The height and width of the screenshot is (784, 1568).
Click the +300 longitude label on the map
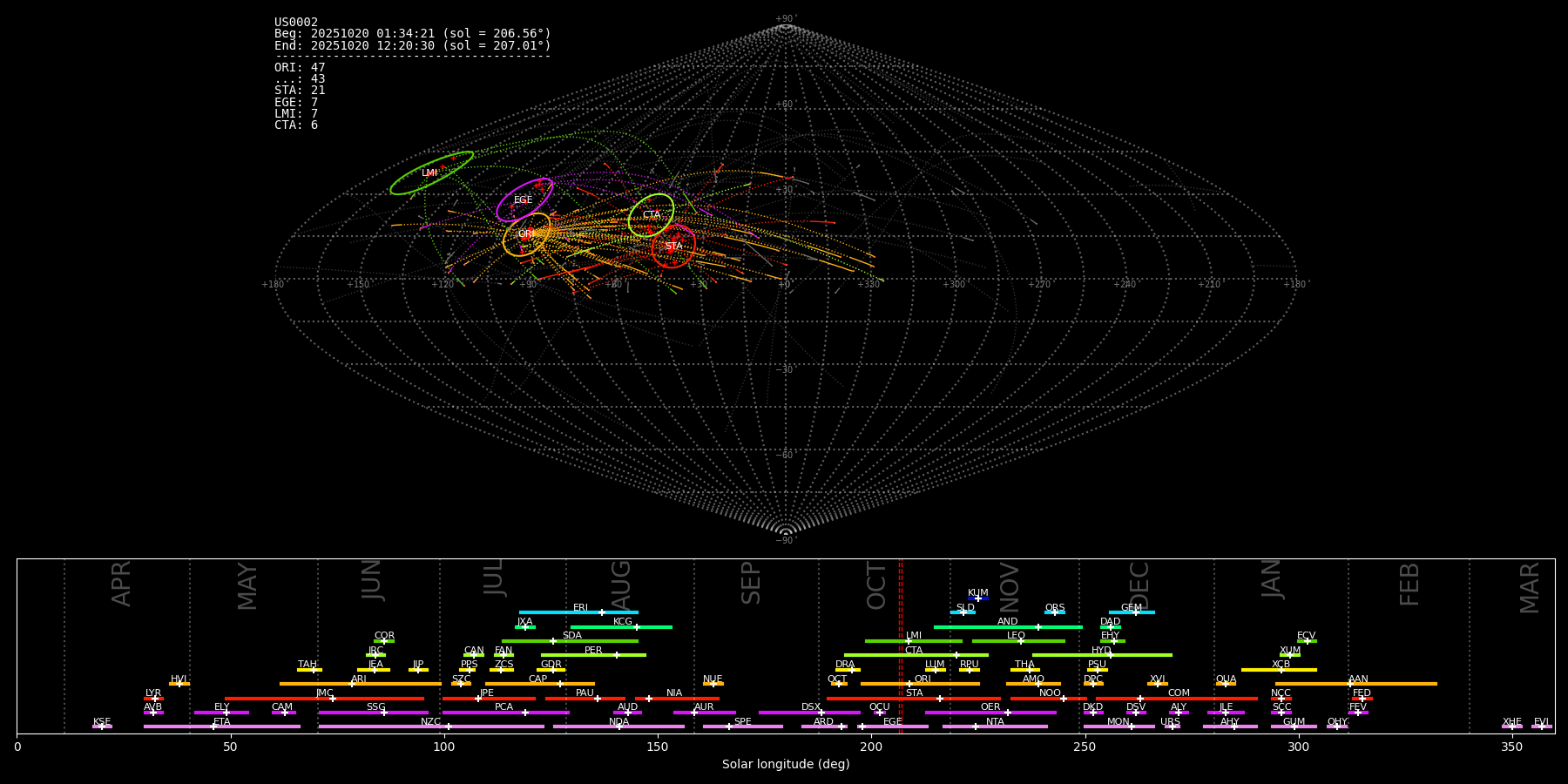(x=954, y=284)
